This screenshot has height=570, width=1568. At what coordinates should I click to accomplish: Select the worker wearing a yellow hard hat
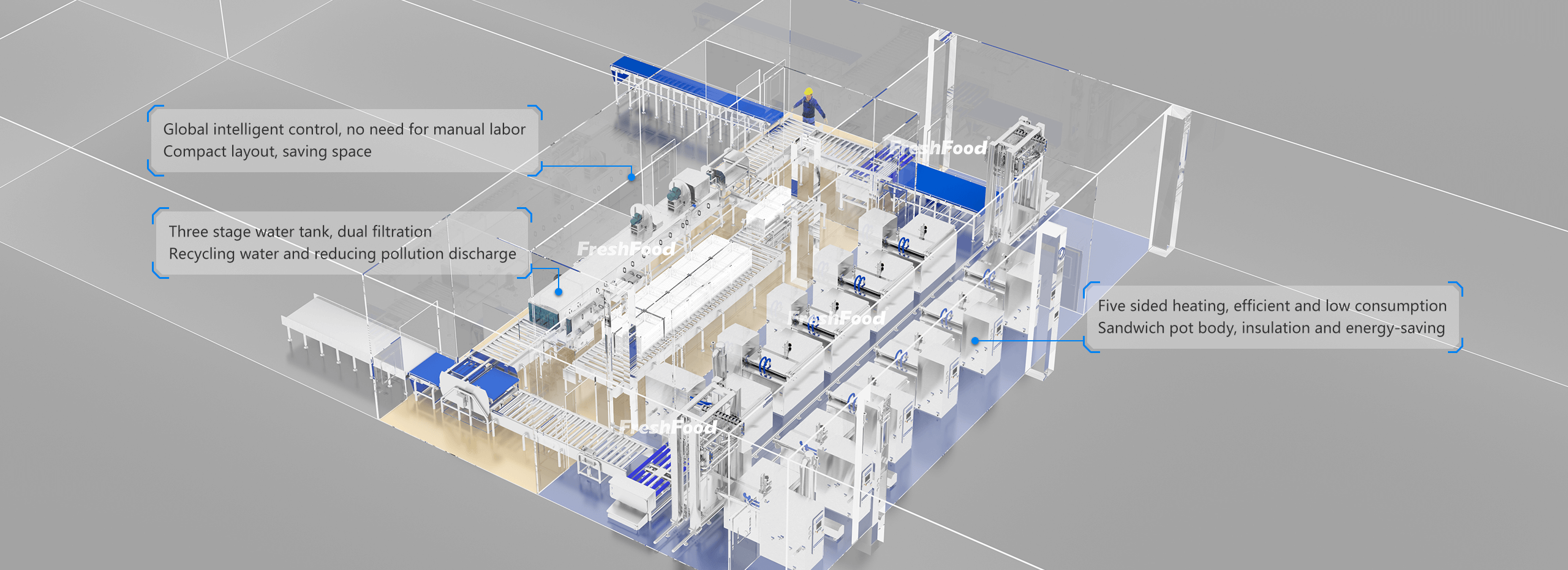click(x=810, y=105)
